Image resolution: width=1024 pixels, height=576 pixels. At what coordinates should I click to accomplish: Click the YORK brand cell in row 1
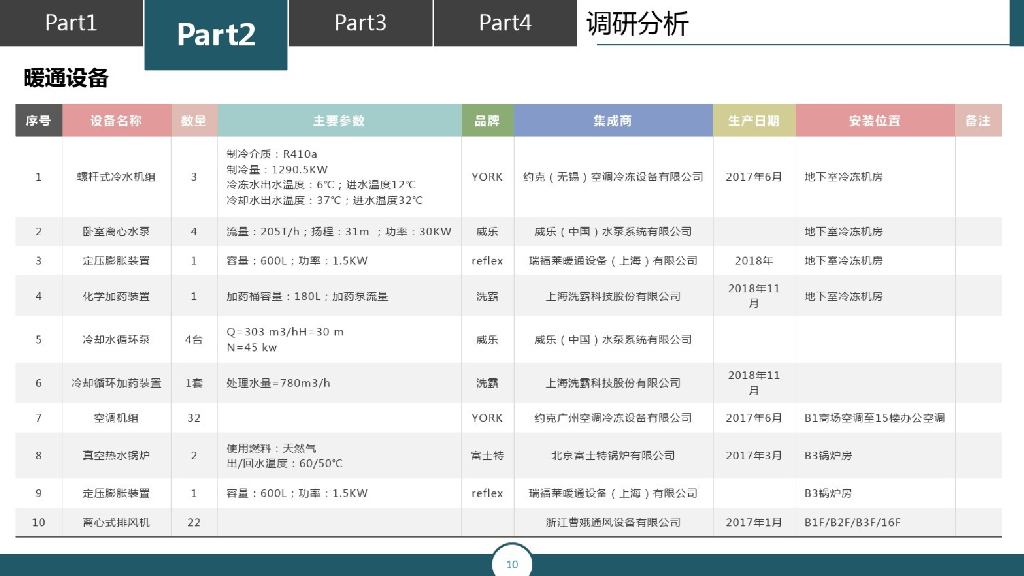click(487, 177)
